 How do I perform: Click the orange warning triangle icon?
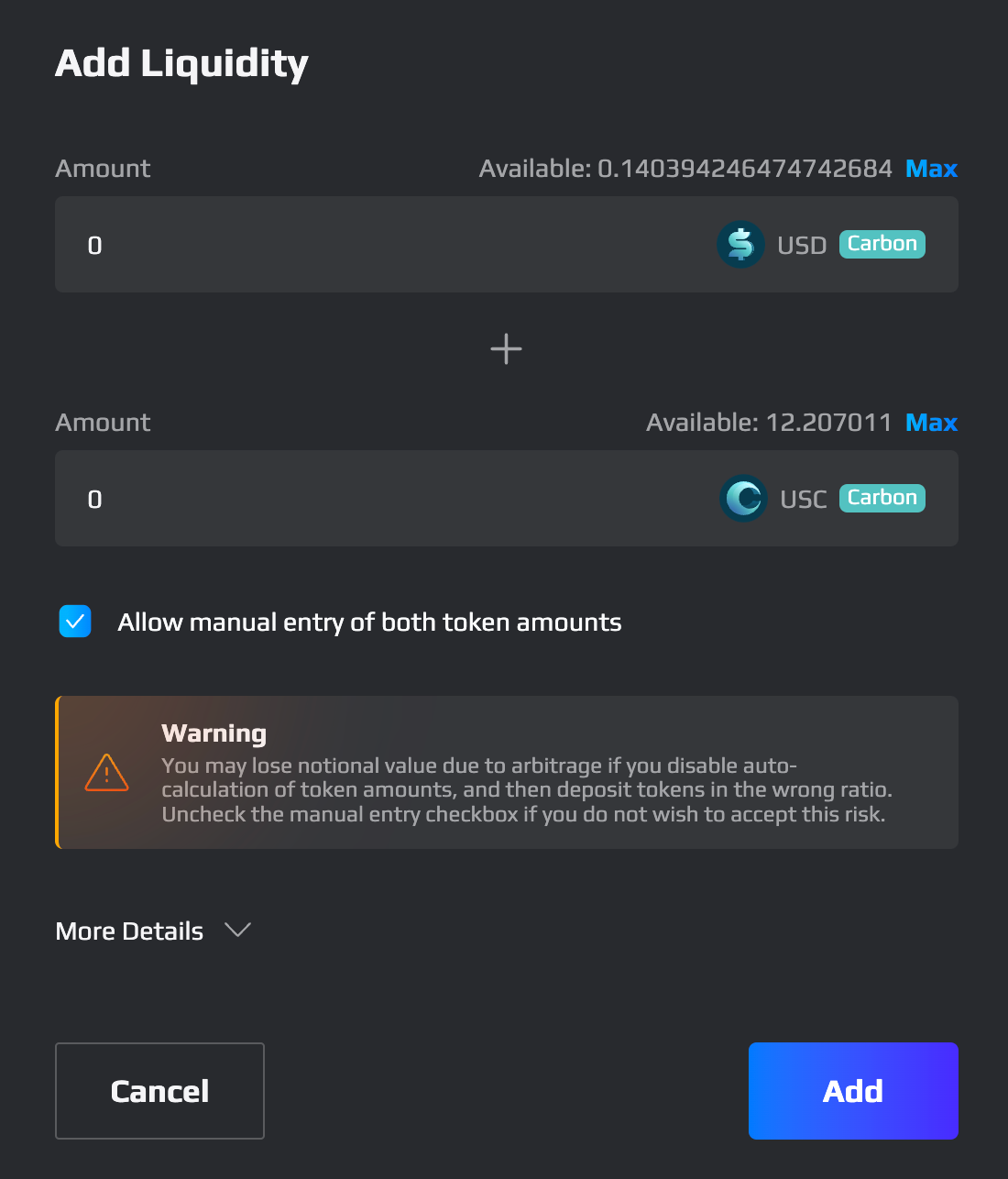(x=107, y=773)
